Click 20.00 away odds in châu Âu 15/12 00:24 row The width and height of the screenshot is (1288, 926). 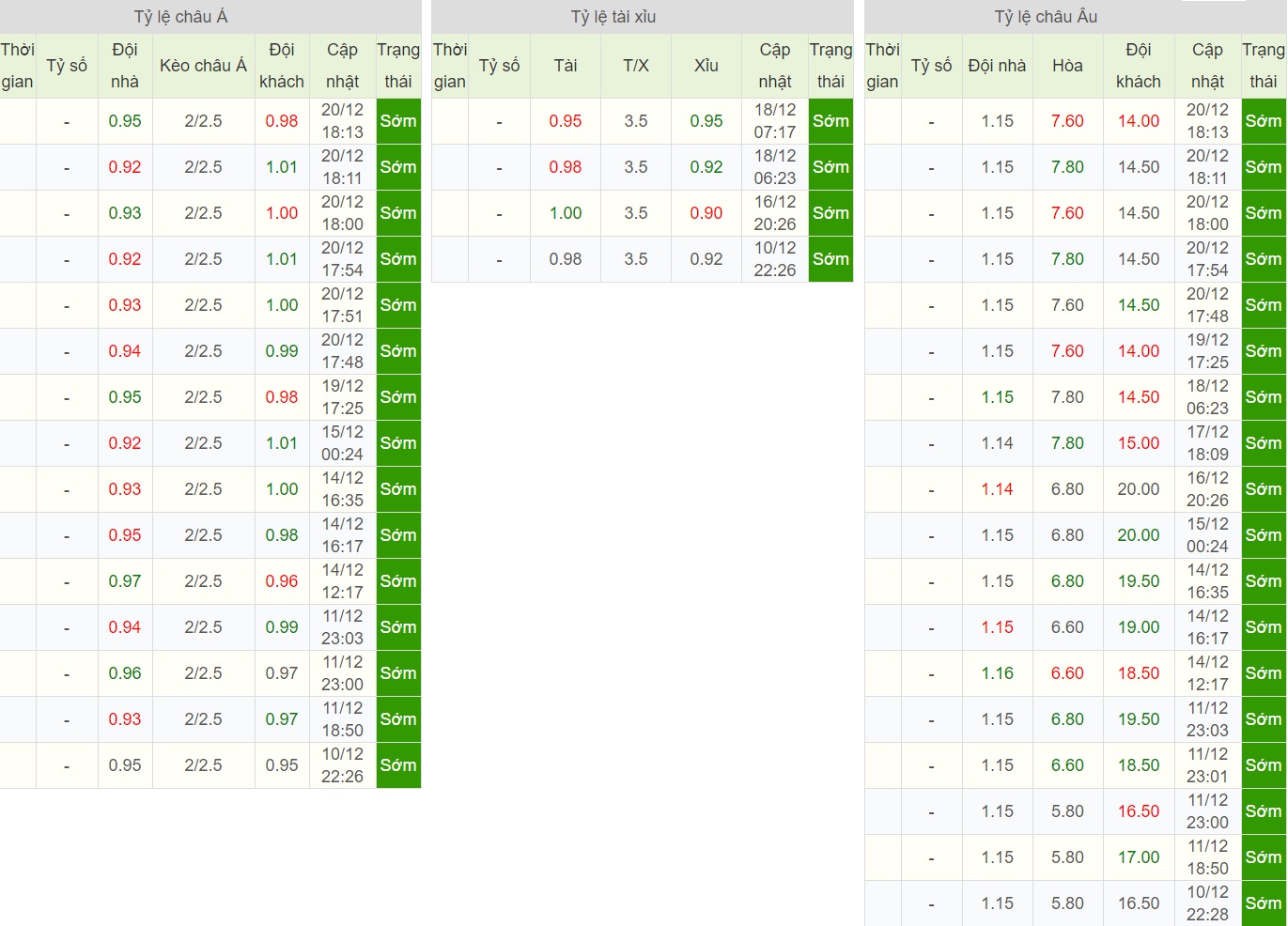pyautogui.click(x=1139, y=535)
